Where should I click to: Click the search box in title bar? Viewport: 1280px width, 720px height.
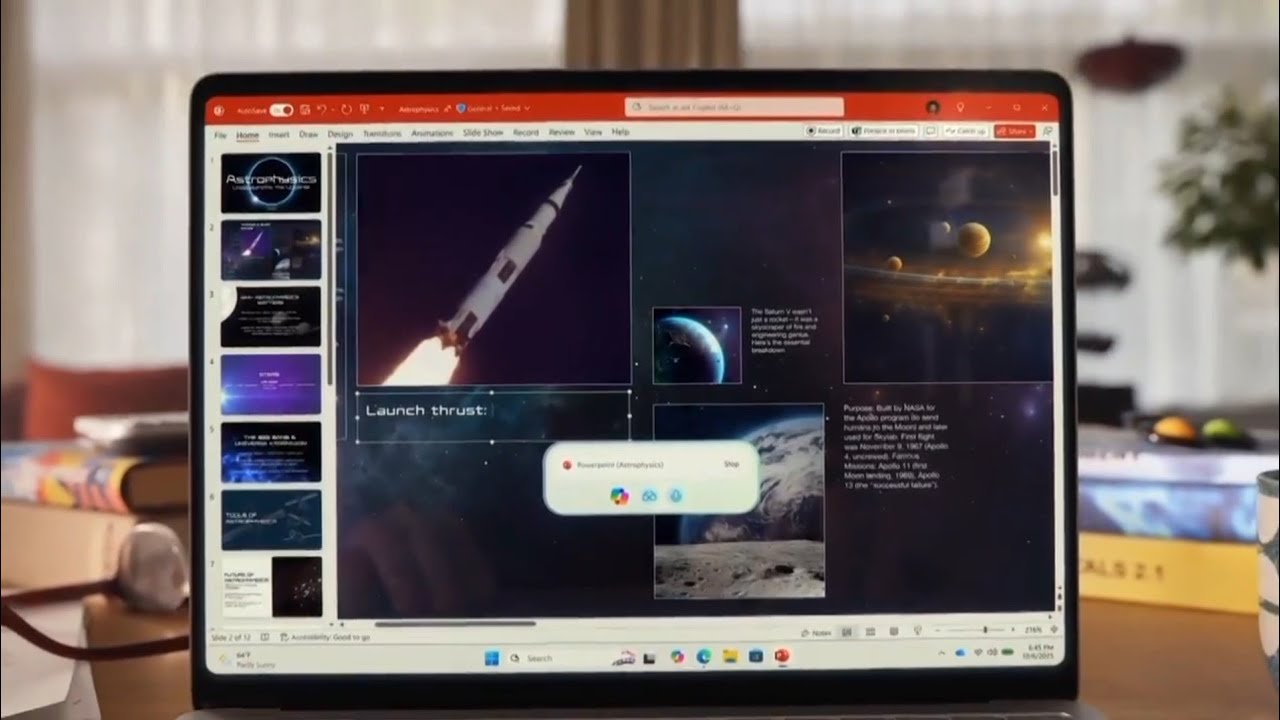point(734,107)
